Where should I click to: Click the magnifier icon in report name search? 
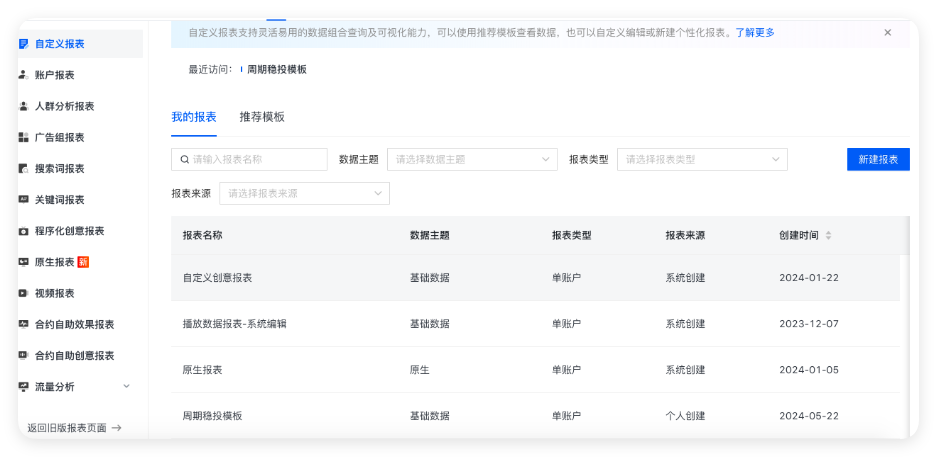click(x=185, y=160)
